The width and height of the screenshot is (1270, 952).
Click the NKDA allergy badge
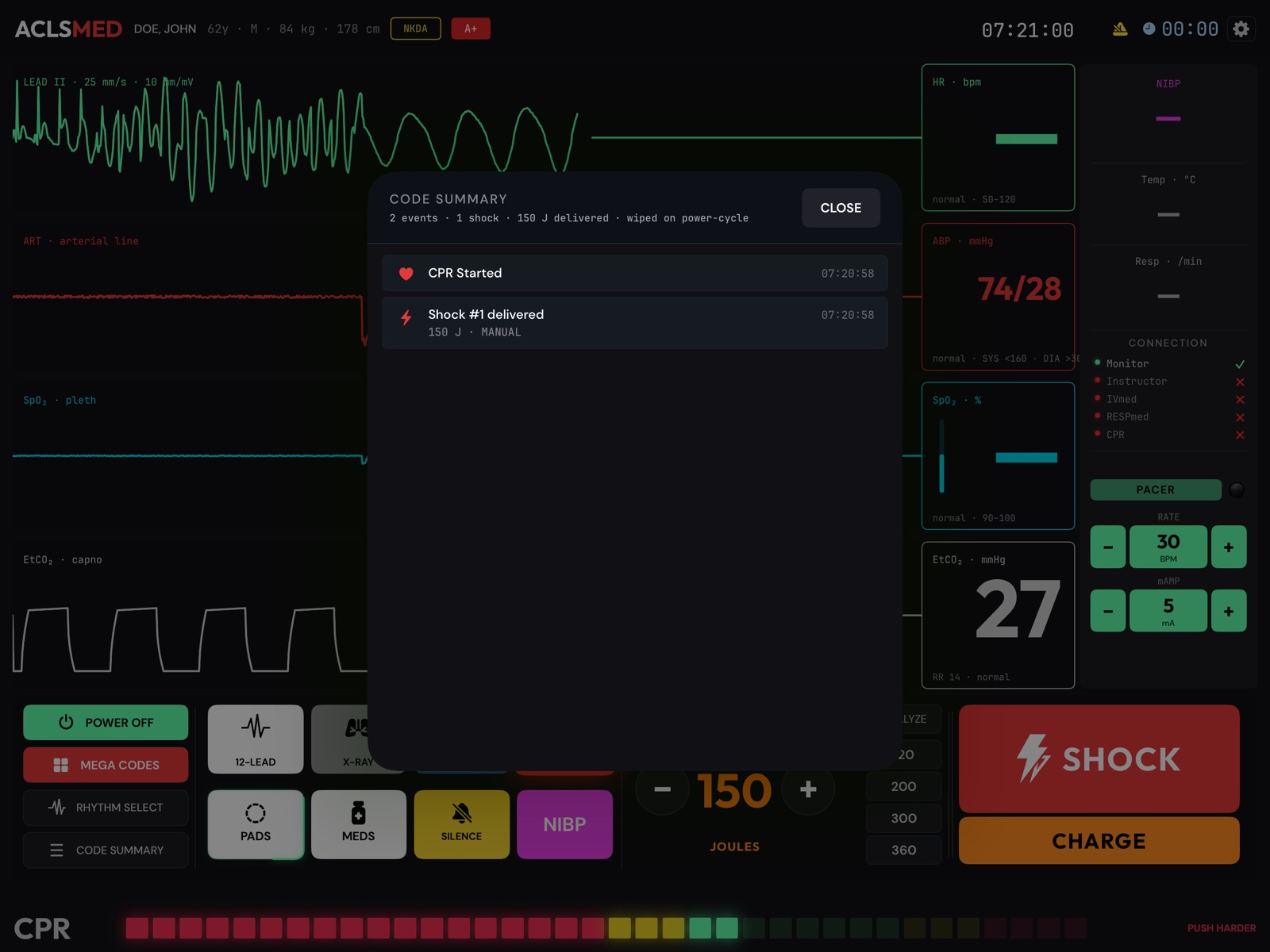(416, 29)
